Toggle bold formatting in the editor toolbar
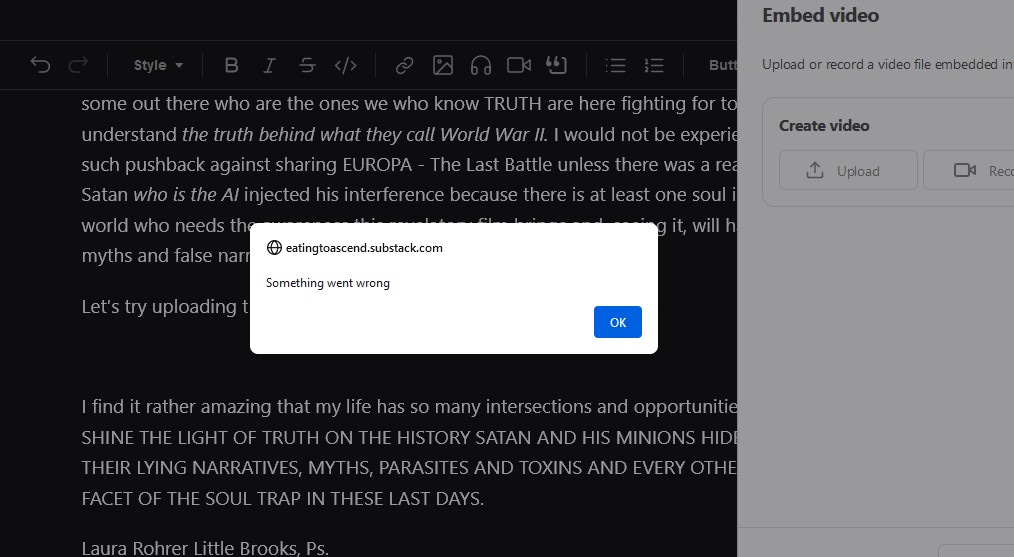The width and height of the screenshot is (1014, 557). click(x=232, y=65)
